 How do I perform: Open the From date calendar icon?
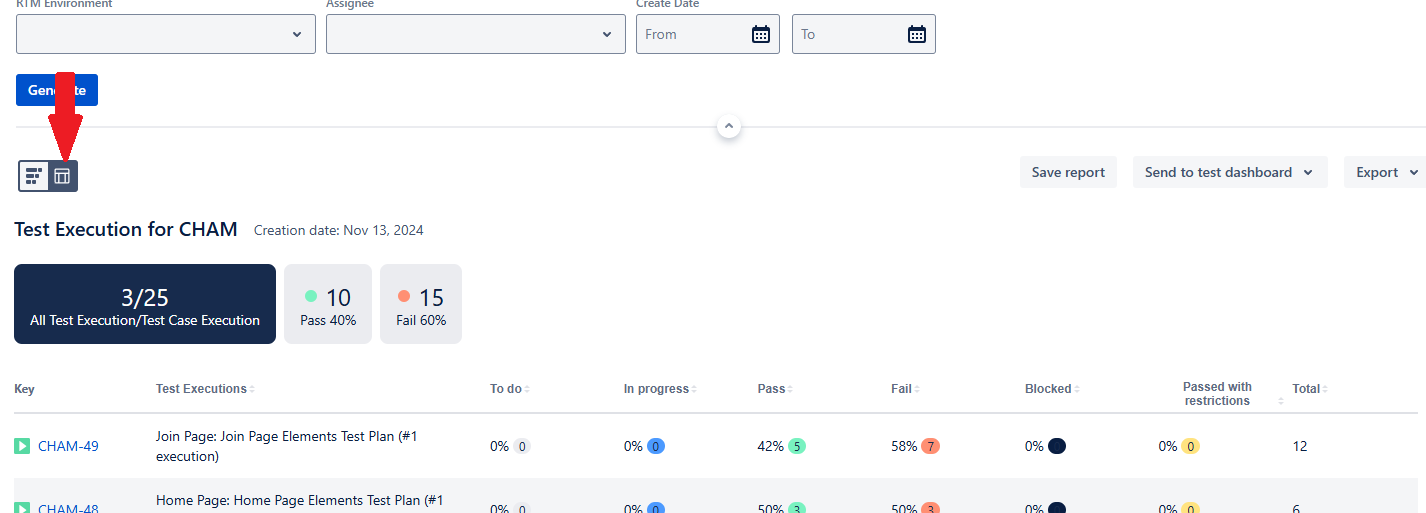pos(761,34)
